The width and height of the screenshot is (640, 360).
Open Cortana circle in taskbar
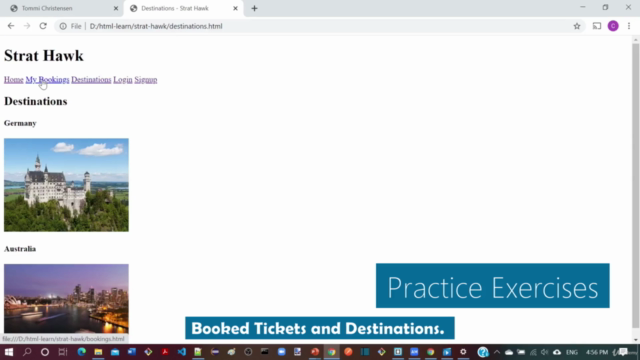pyautogui.click(x=45, y=352)
